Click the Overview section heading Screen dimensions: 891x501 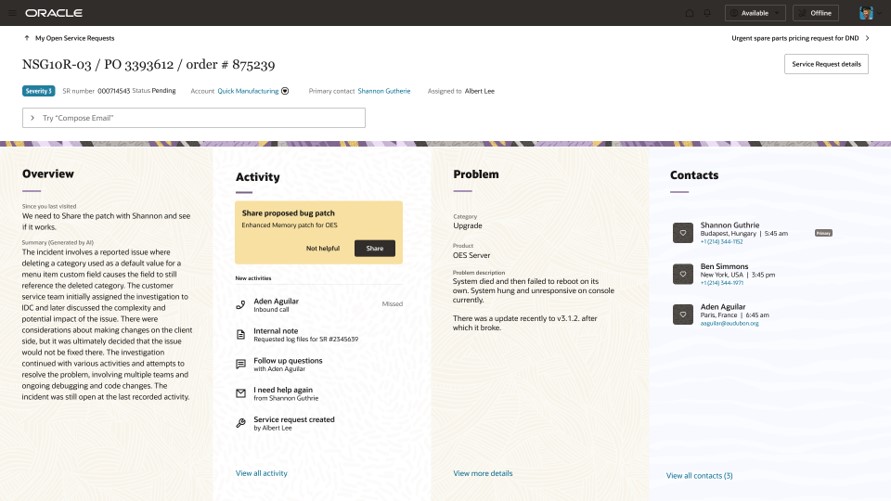pos(48,174)
